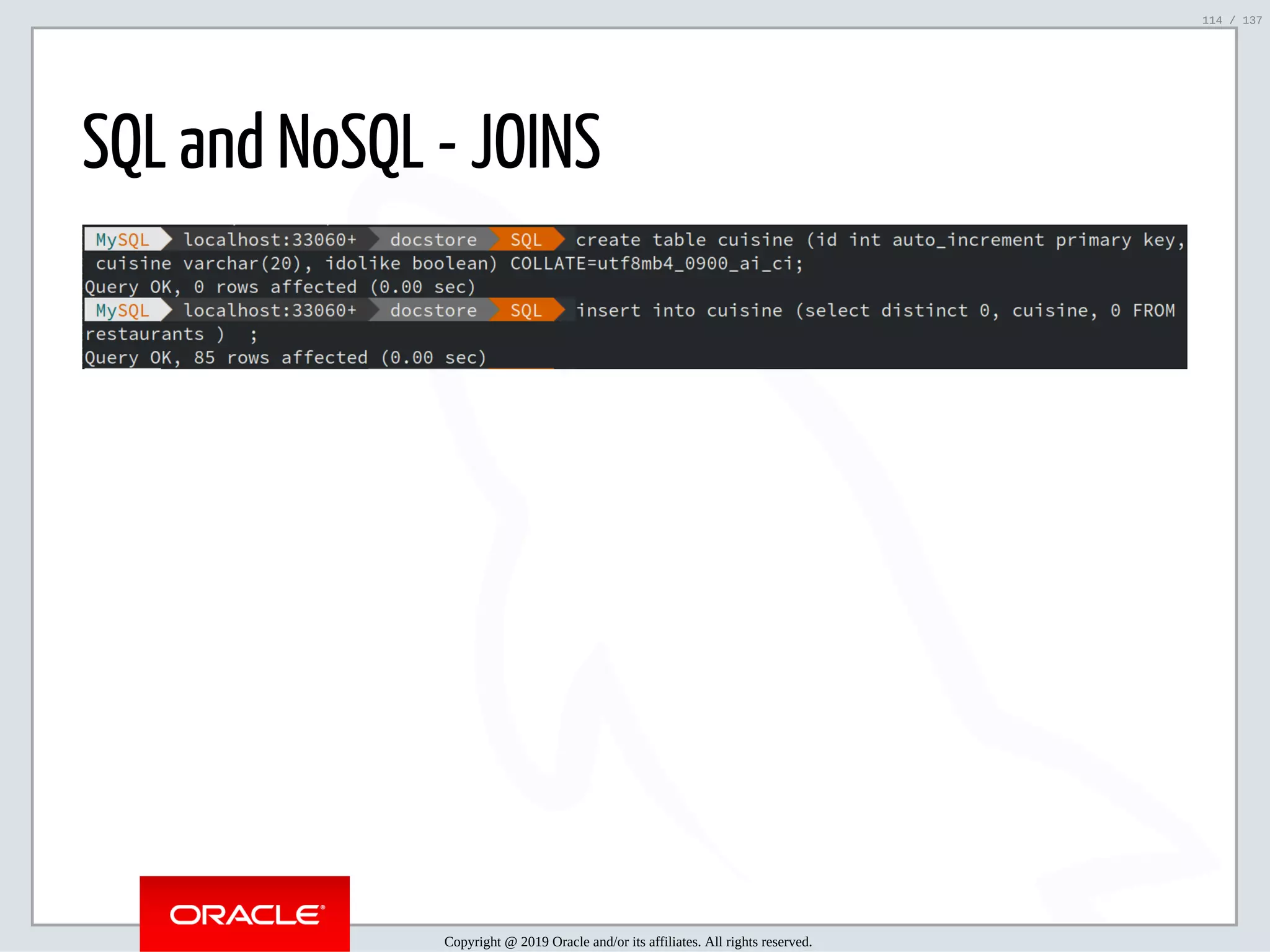
Task: Click the 'COLLATE=utf8mb4_0900_ai_ci;' text
Action: point(657,263)
